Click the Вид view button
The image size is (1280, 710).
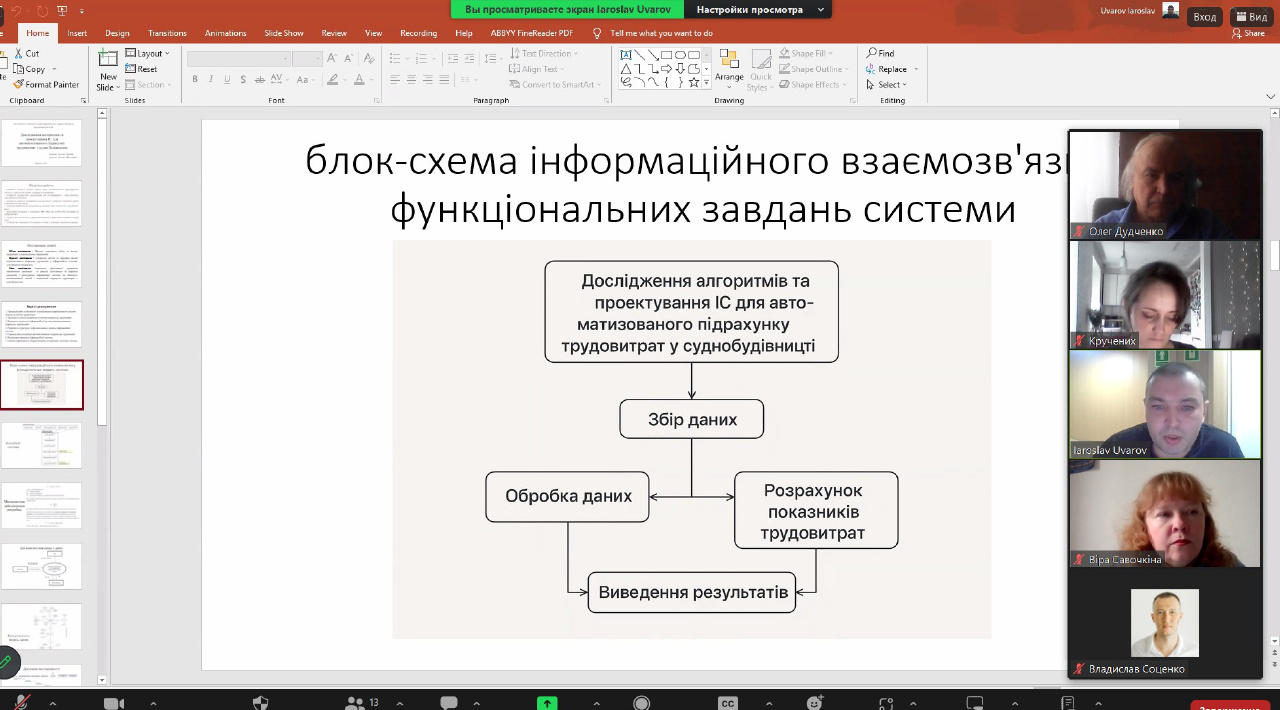click(x=1251, y=17)
